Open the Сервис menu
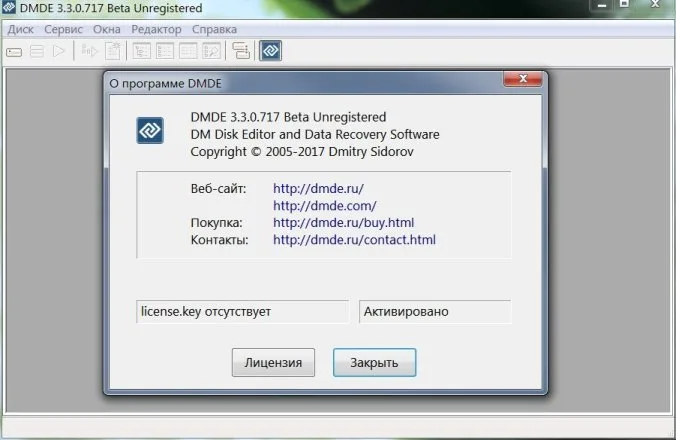This screenshot has height=440, width=676. 63,29
